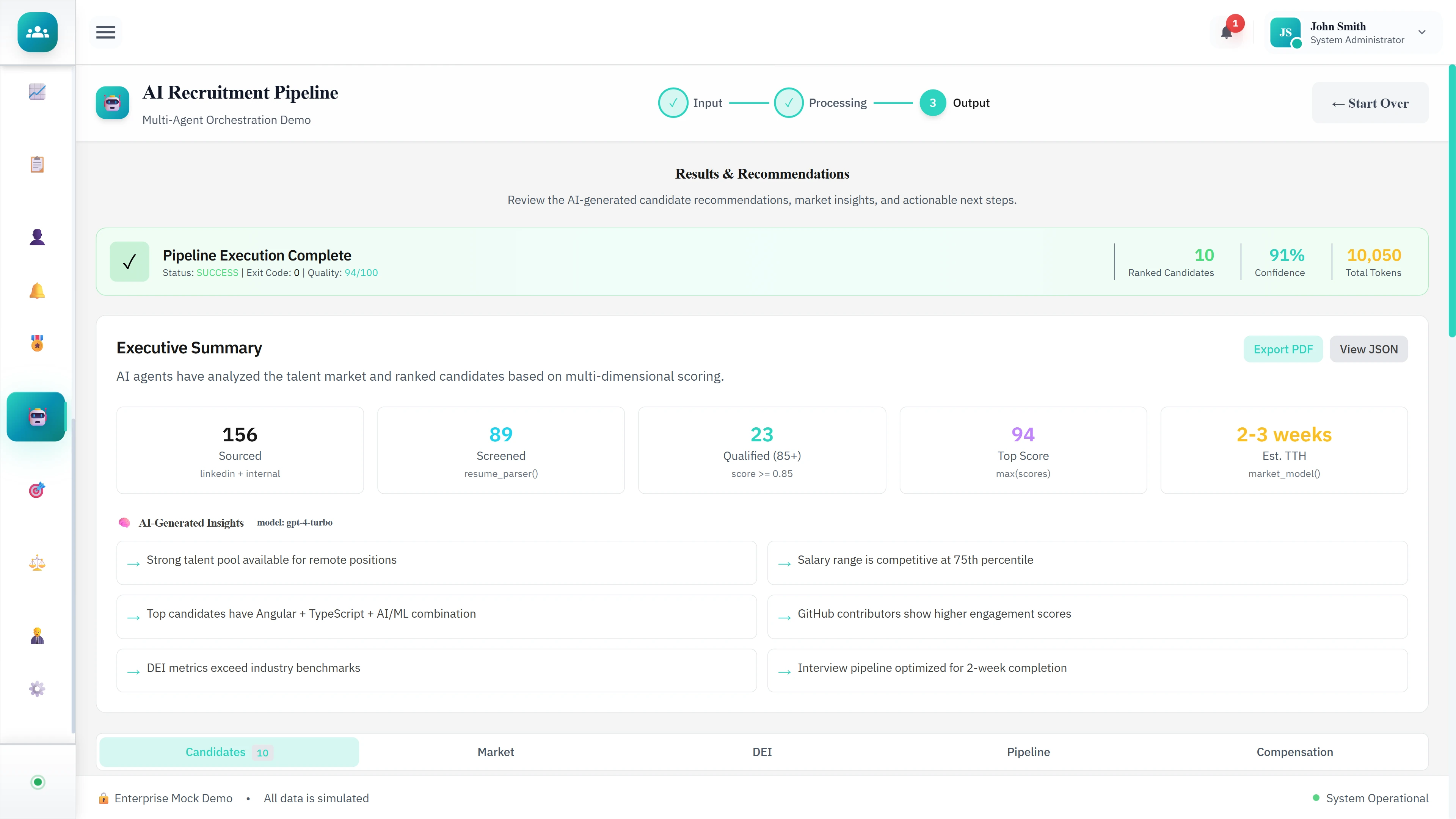Open the hamburger menu at top left
The width and height of the screenshot is (1456, 819).
(106, 32)
